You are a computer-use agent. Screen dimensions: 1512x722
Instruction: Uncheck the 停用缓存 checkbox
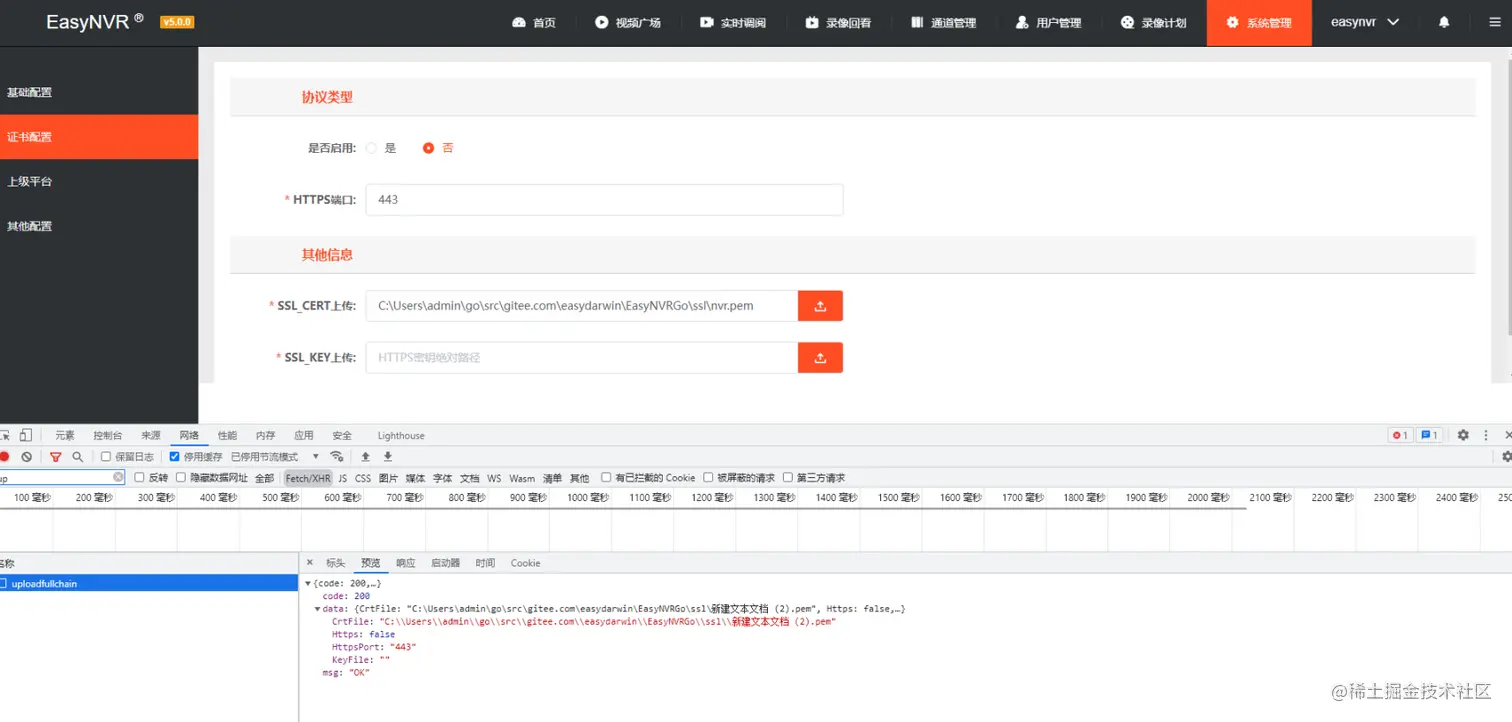174,456
